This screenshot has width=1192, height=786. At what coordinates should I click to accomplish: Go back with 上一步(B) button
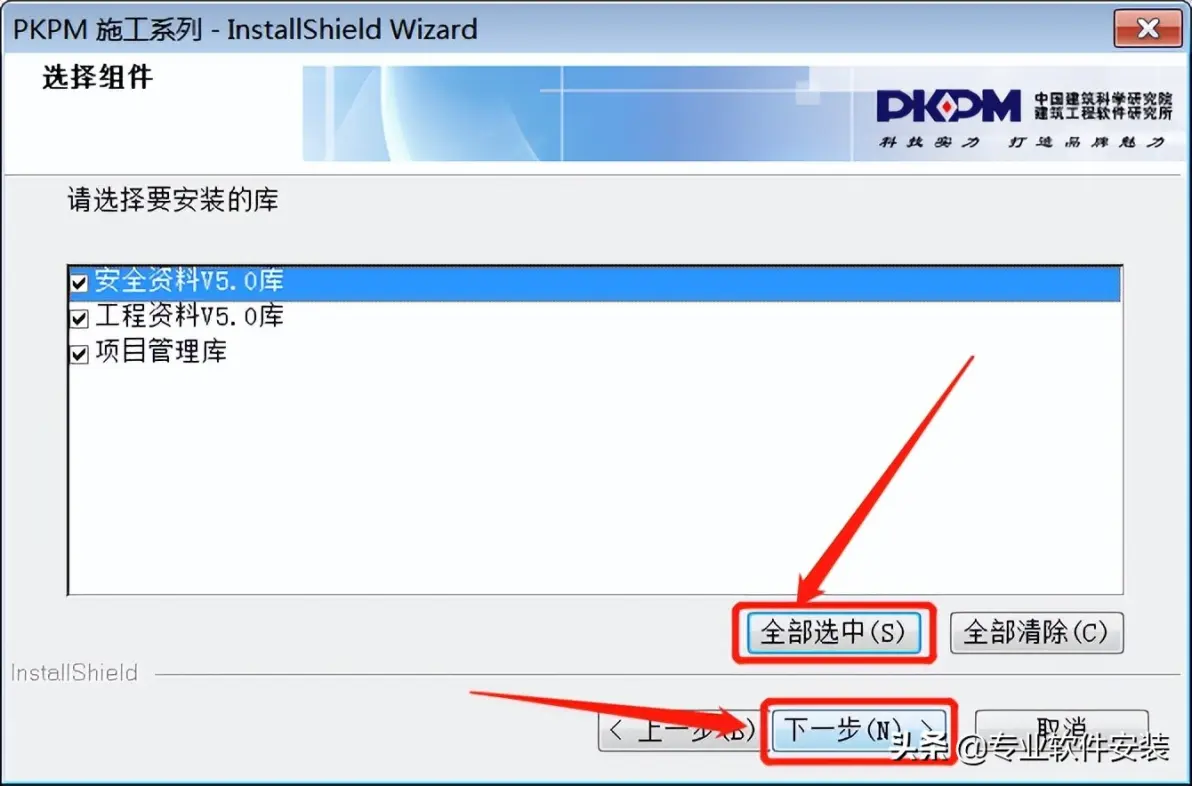(678, 731)
